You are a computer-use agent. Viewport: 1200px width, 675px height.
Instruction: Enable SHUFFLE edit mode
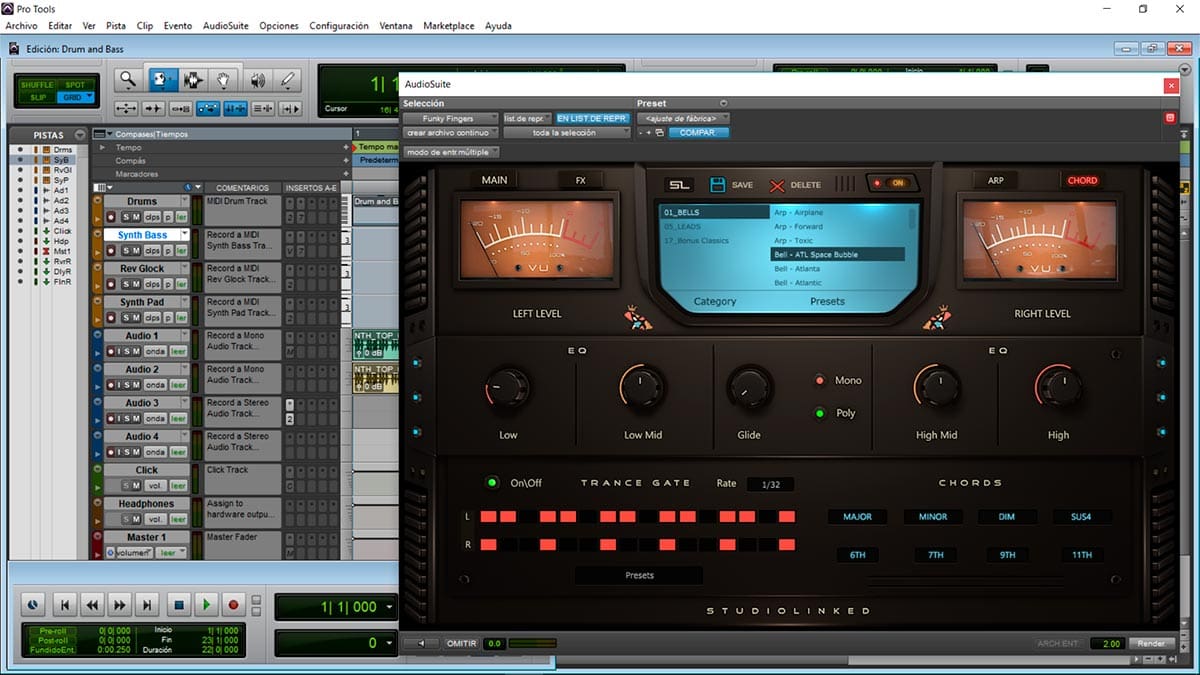[38, 85]
